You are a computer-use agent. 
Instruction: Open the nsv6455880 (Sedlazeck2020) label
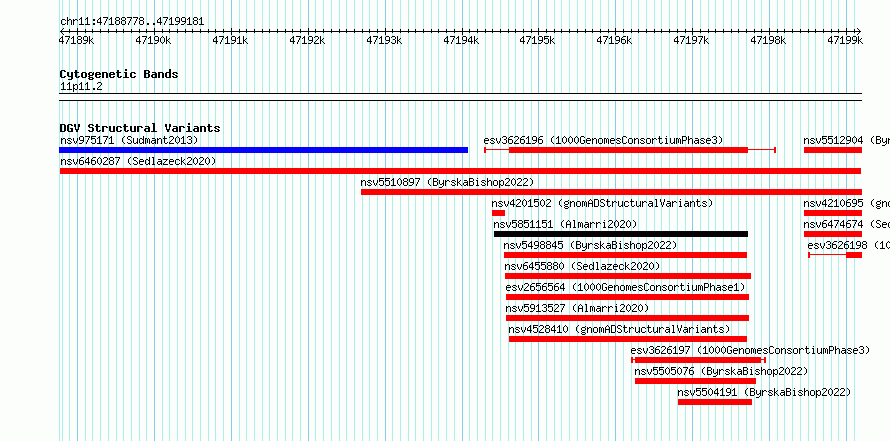582,266
